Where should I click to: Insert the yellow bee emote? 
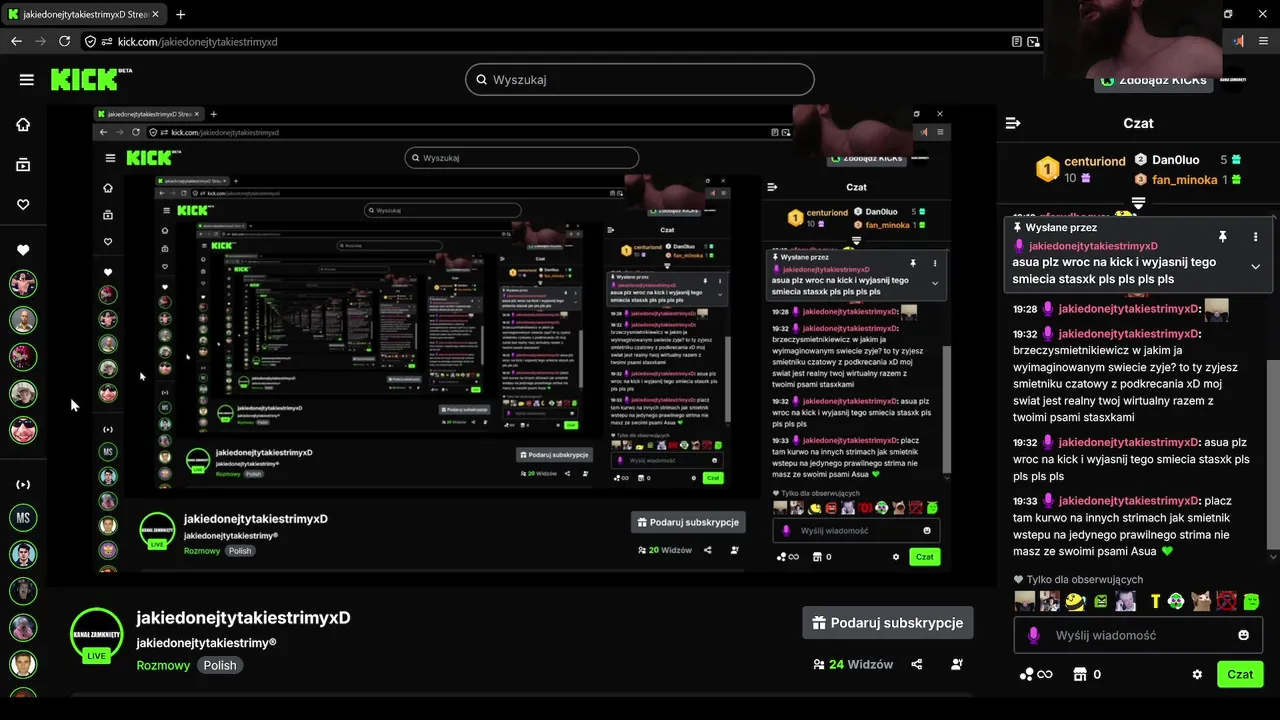(x=1076, y=601)
